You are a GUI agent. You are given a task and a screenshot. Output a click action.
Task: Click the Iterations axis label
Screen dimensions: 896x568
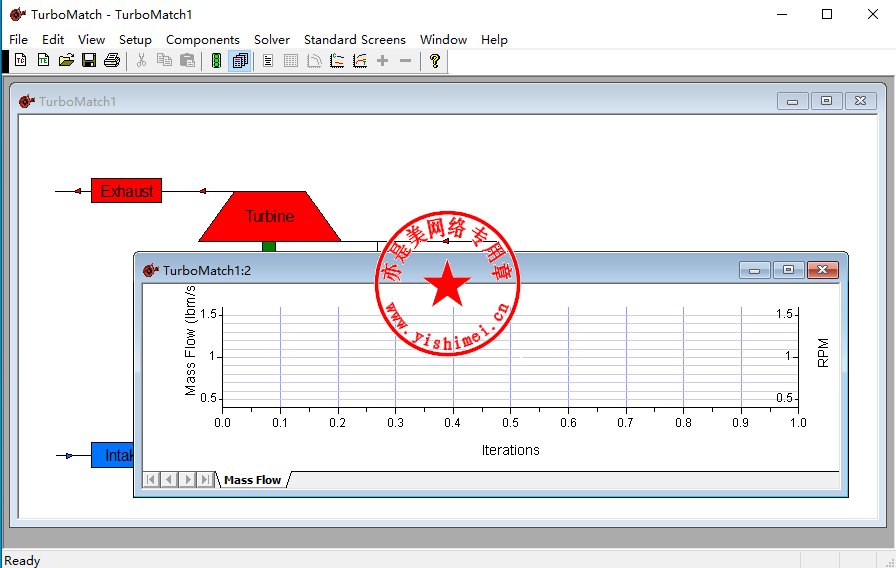[x=510, y=450]
